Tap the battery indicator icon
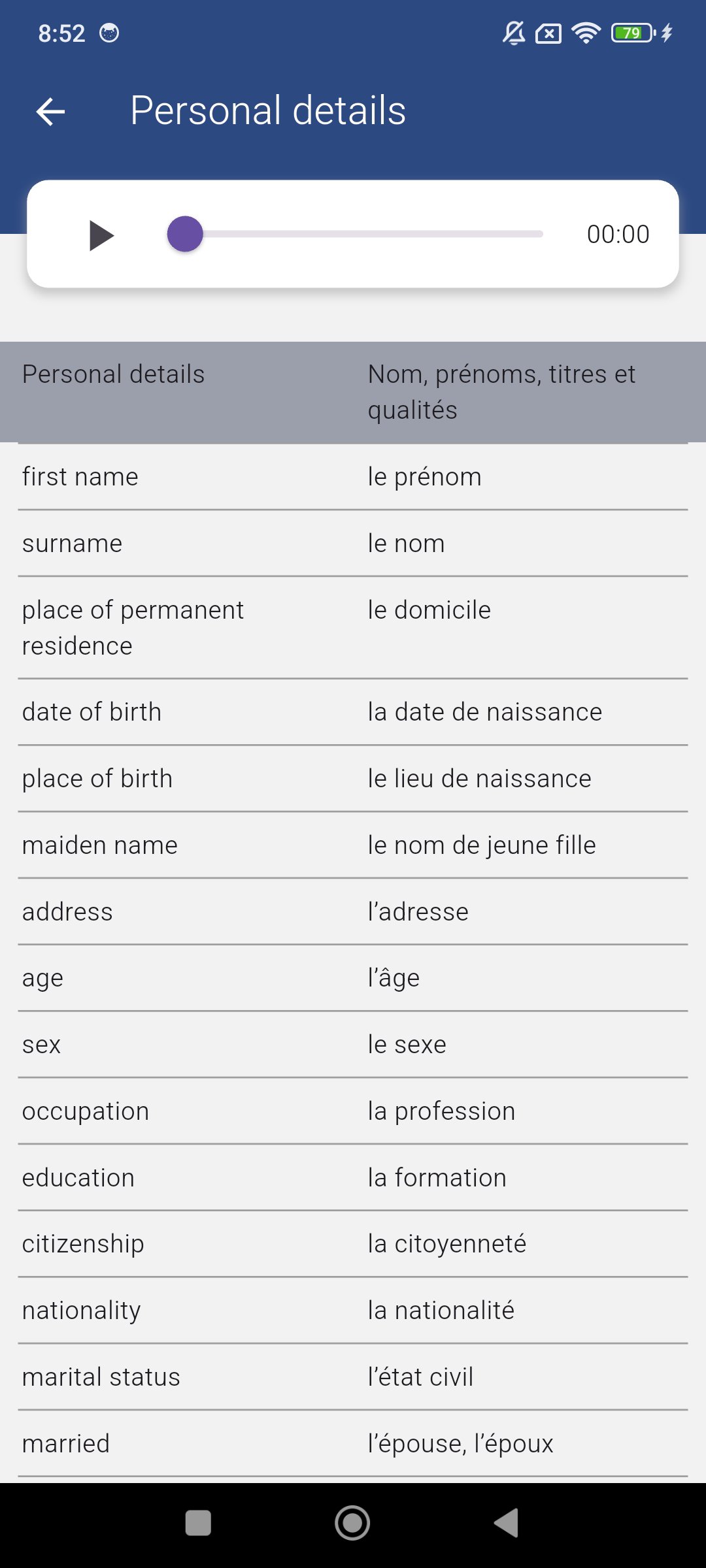This screenshot has height=1568, width=706. click(x=632, y=33)
